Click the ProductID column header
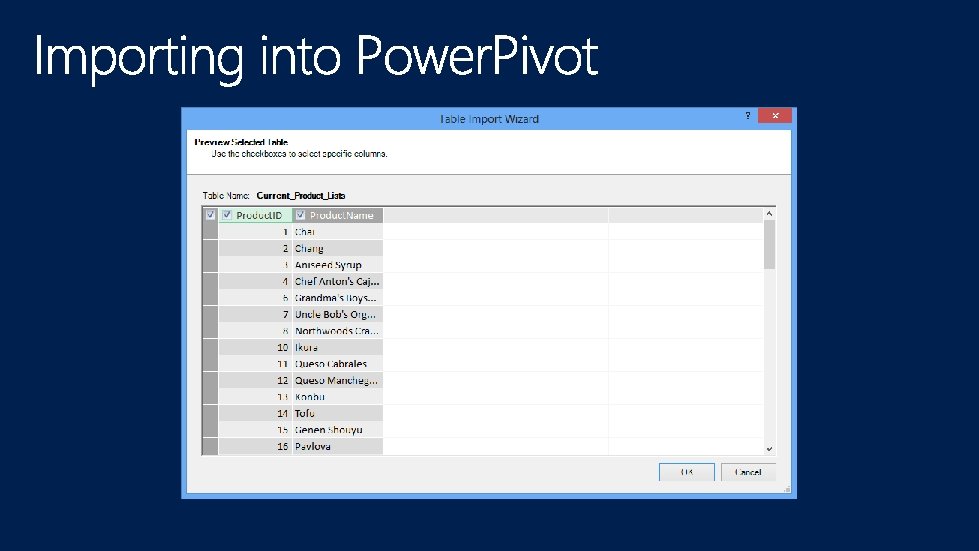 (x=255, y=215)
